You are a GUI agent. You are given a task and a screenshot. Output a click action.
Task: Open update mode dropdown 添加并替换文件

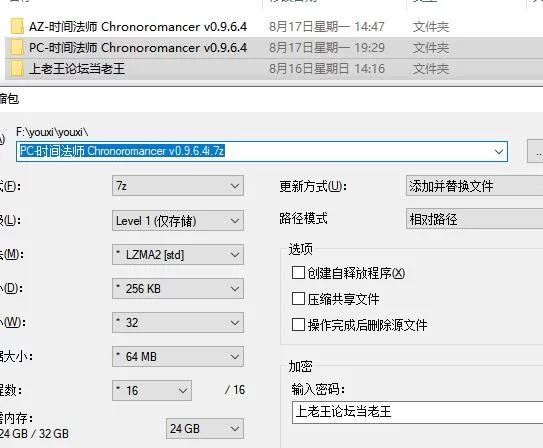(474, 186)
